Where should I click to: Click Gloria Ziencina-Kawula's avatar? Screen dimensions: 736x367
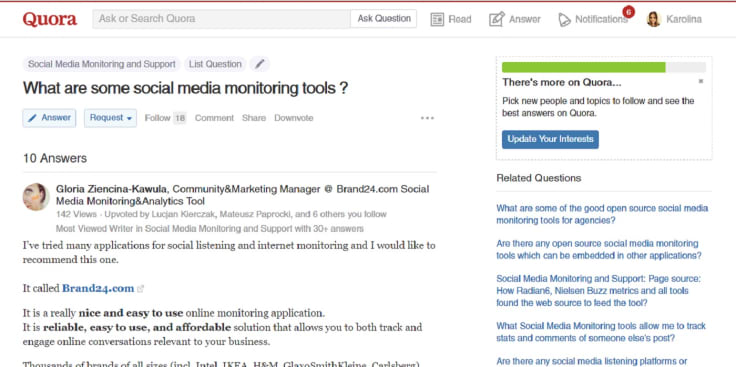(x=36, y=197)
